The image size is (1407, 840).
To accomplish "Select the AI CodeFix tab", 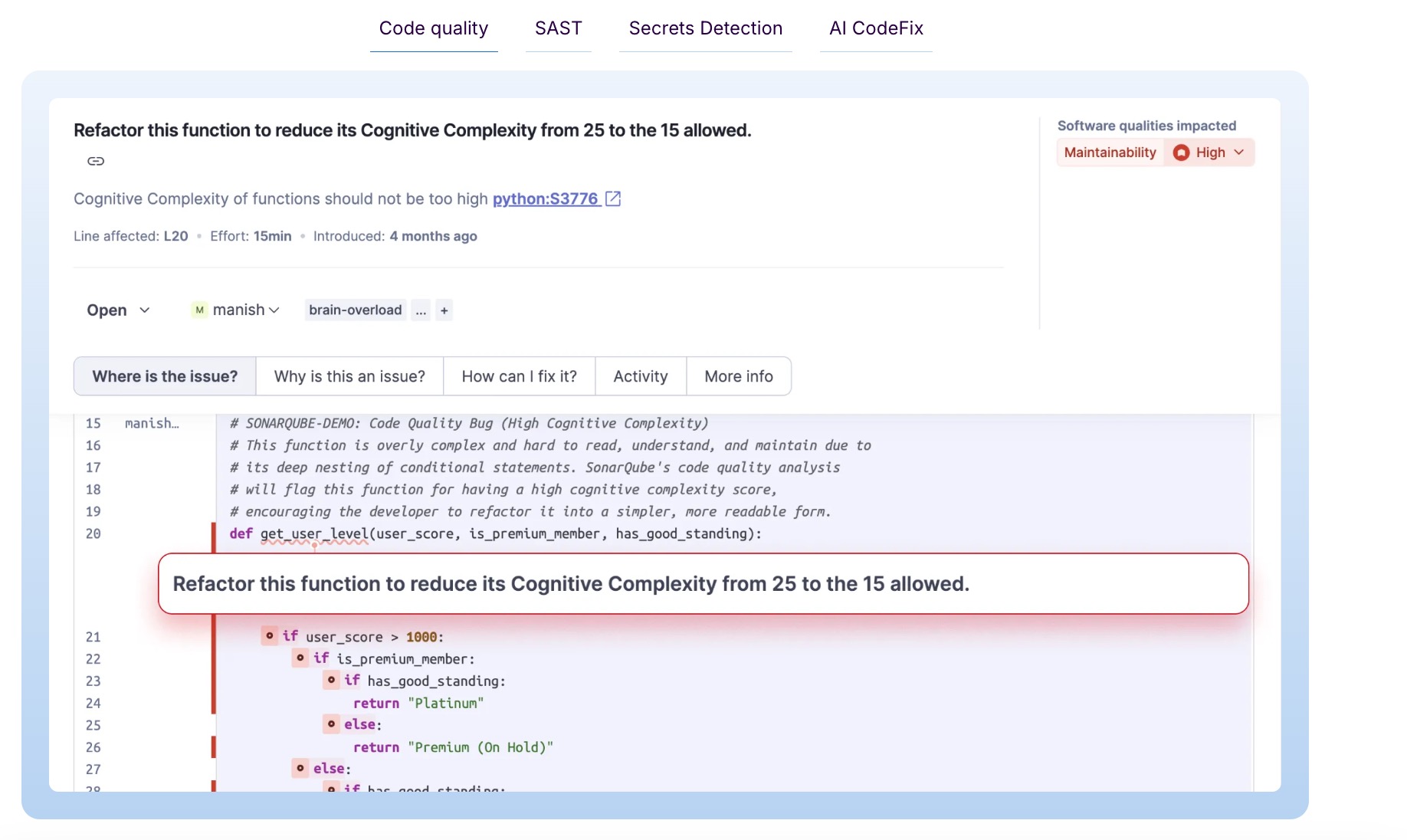I will pyautogui.click(x=876, y=28).
